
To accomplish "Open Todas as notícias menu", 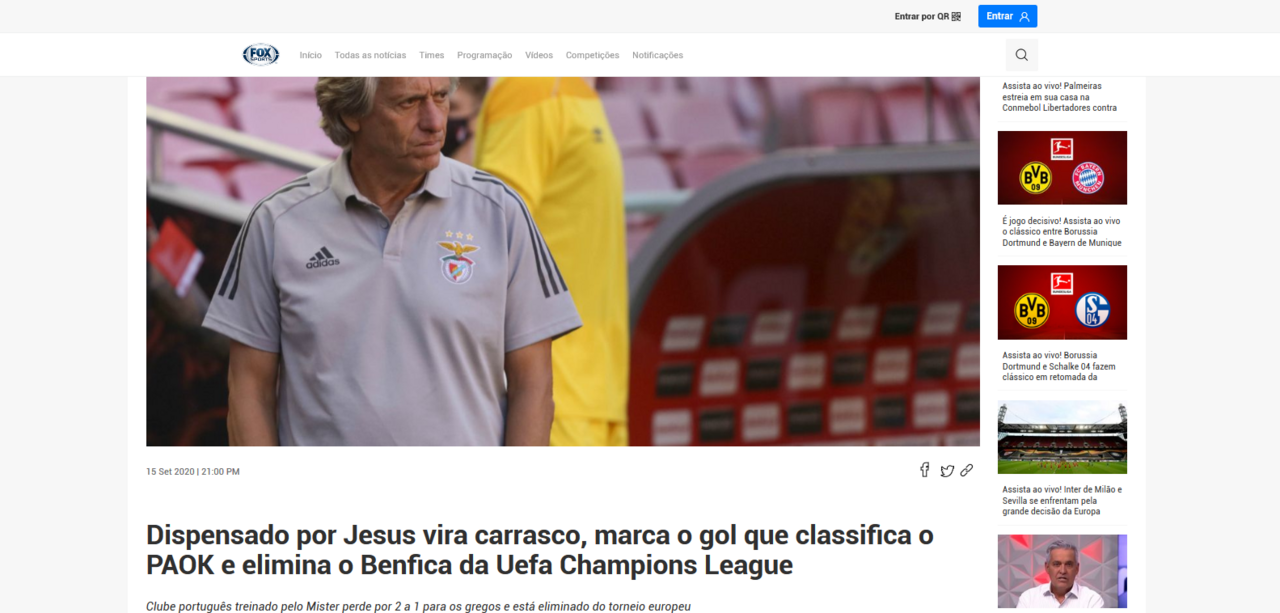I will [x=370, y=55].
